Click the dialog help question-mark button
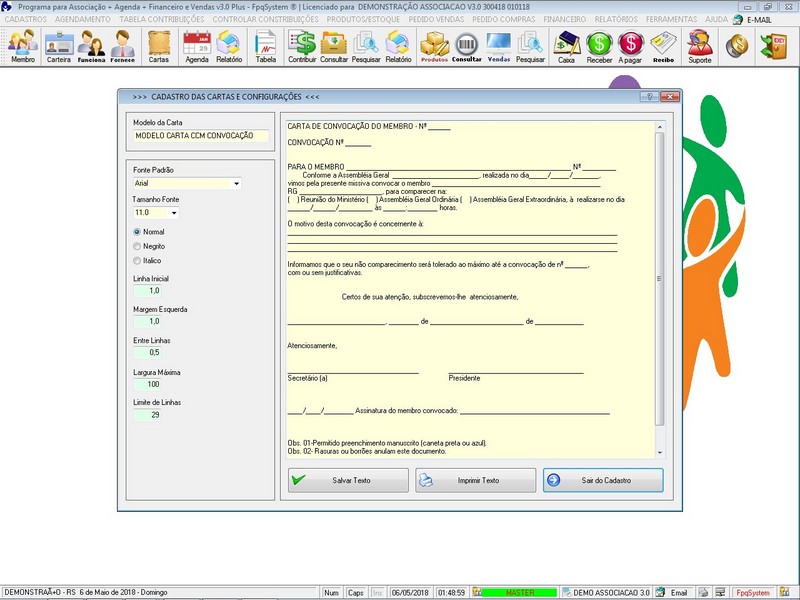 (649, 96)
